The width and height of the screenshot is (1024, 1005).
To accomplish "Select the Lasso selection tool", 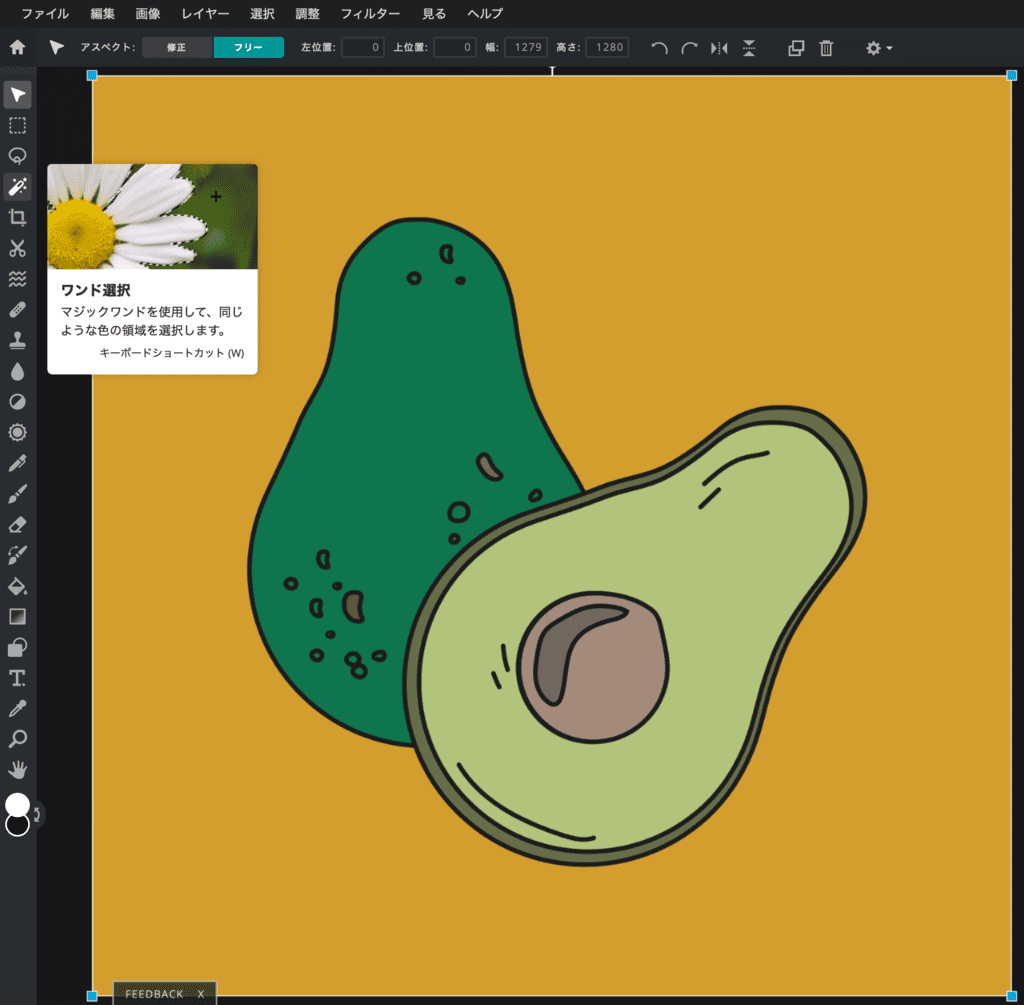I will (x=17, y=155).
